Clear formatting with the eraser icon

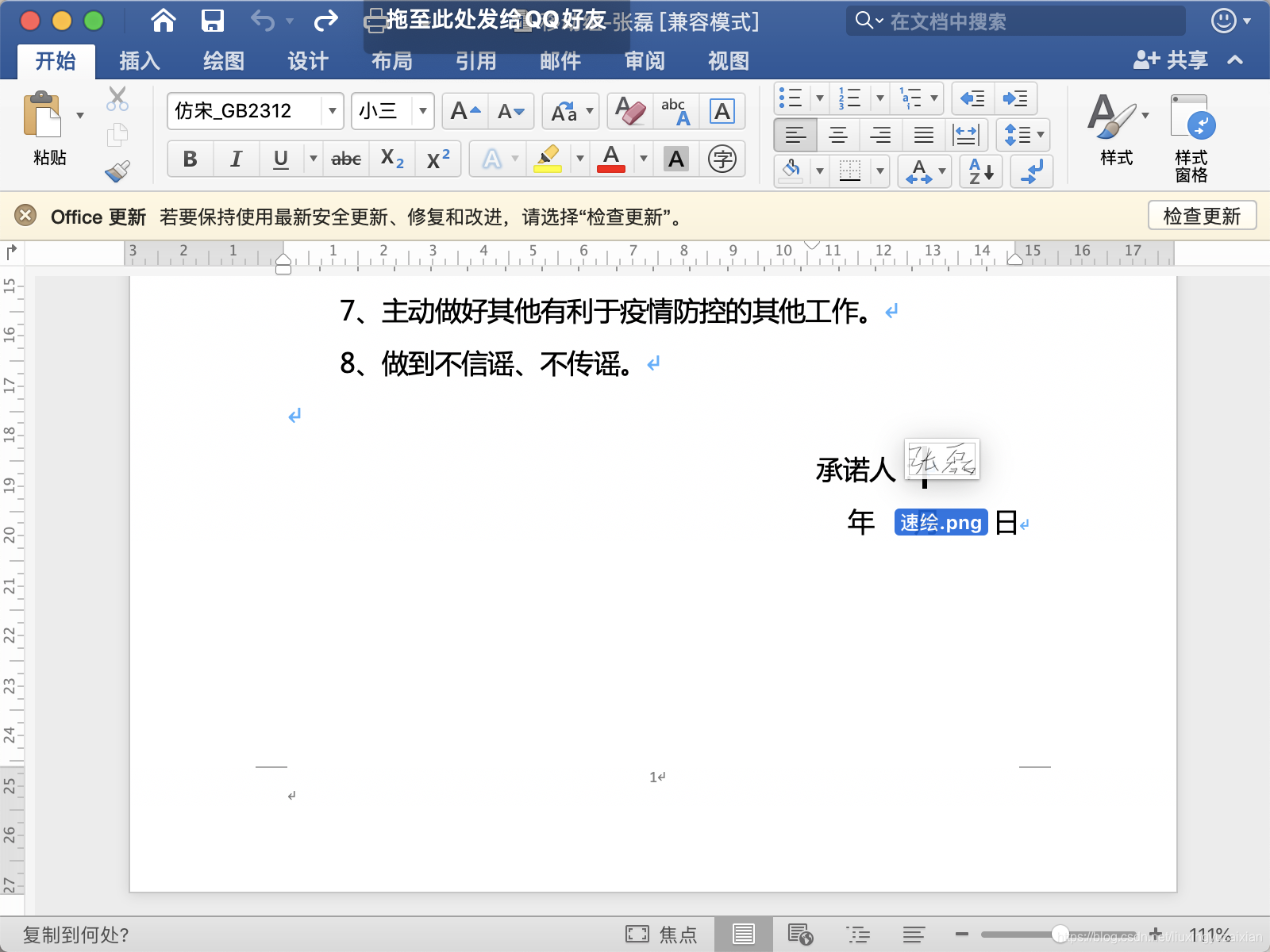pyautogui.click(x=627, y=111)
